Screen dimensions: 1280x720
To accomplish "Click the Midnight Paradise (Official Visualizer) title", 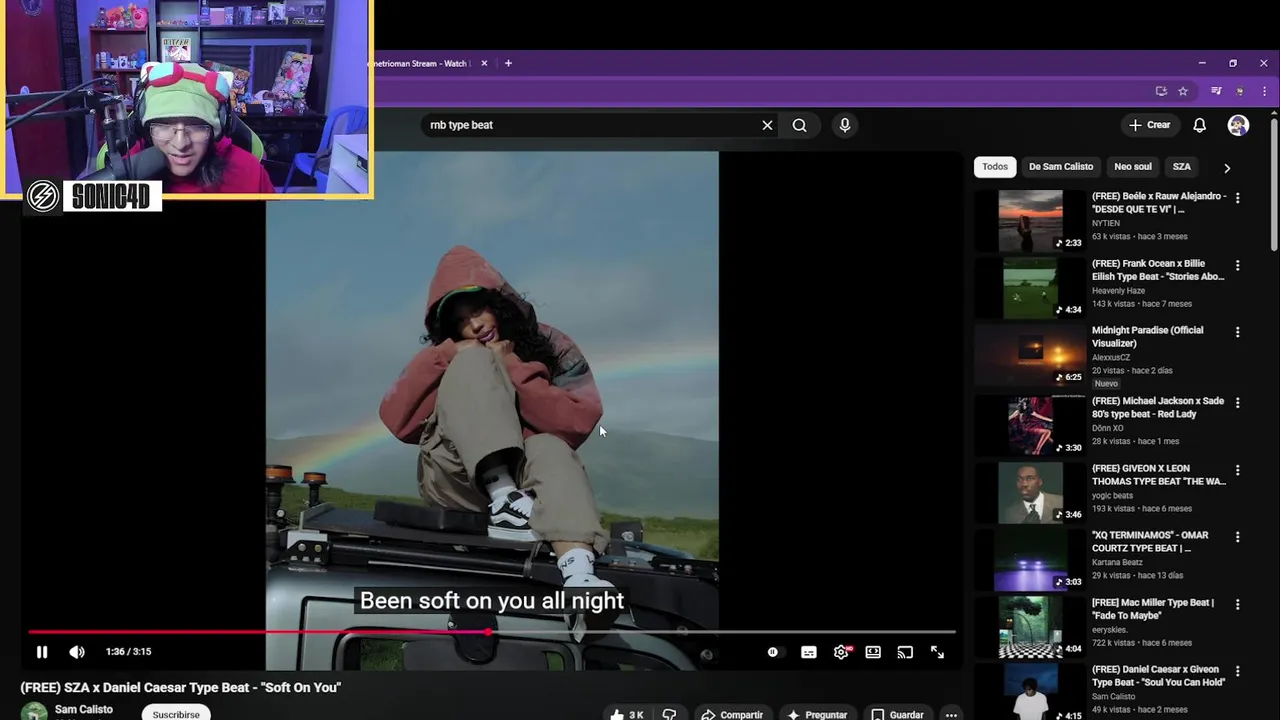I will point(1147,337).
